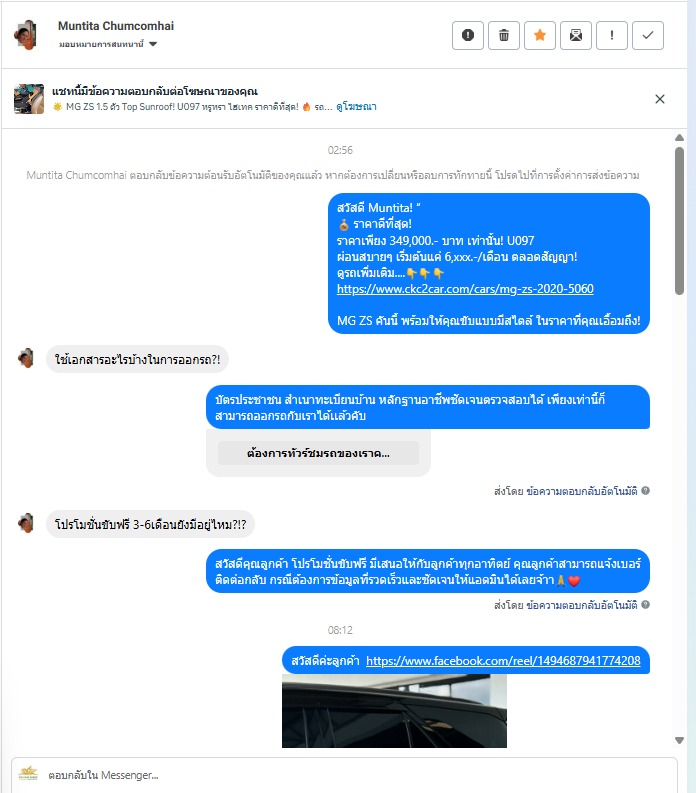The height and width of the screenshot is (793, 696).
Task: Mark conversation as unread envelope icon
Action: (576, 35)
